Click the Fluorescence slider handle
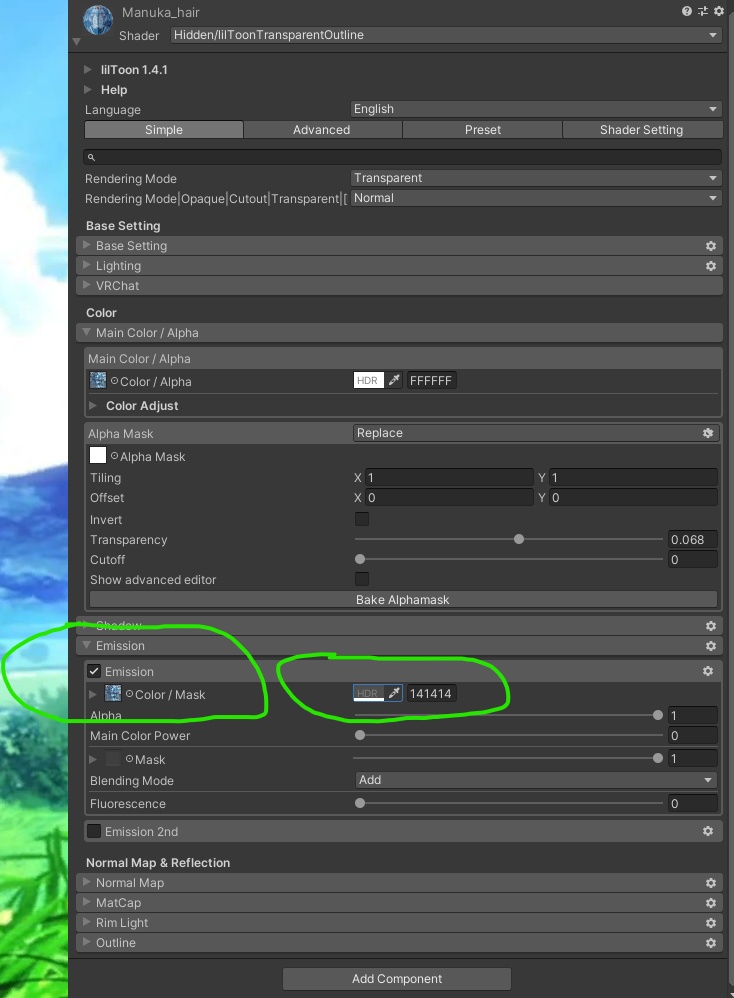 click(360, 803)
